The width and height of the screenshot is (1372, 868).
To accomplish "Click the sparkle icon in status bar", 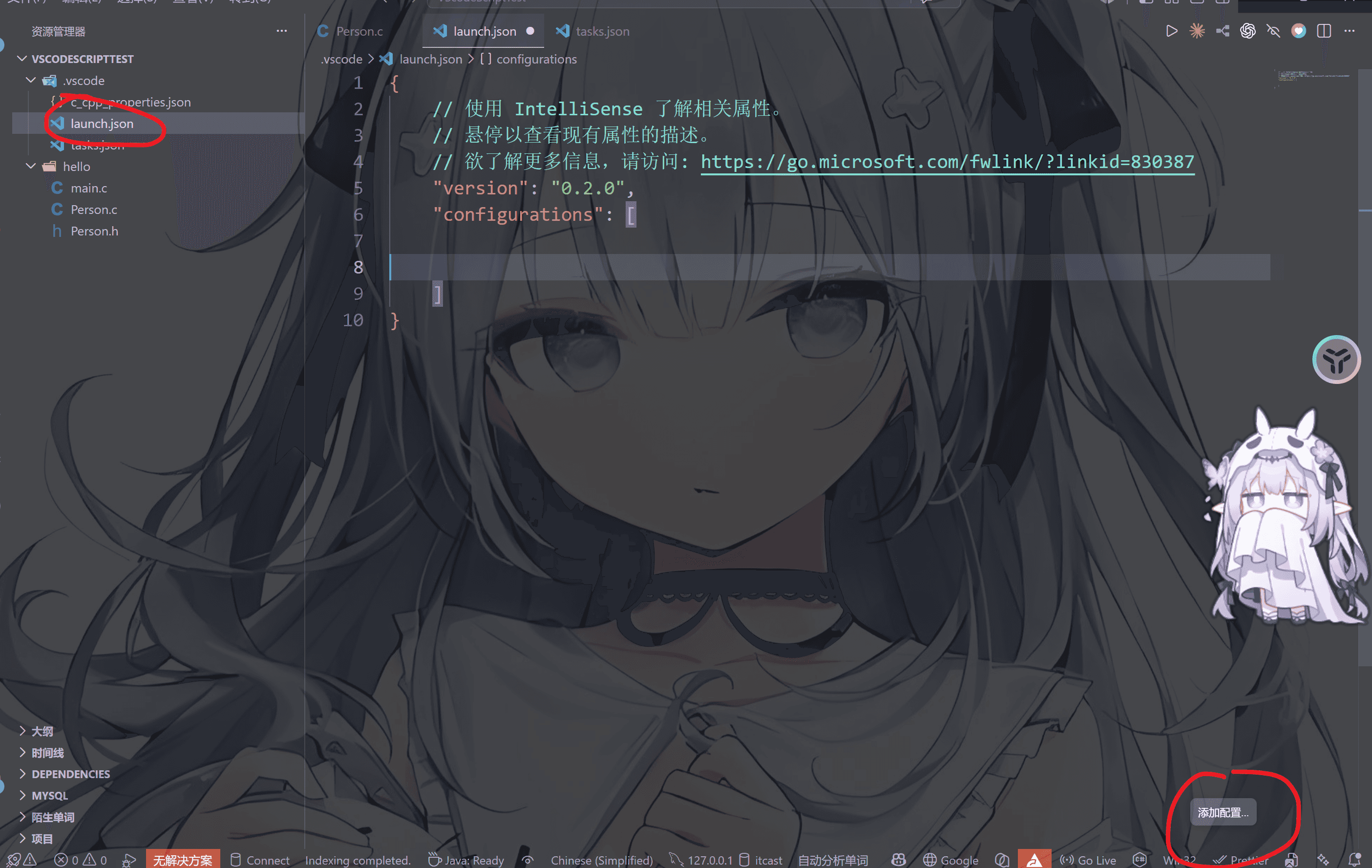I will point(1323,860).
